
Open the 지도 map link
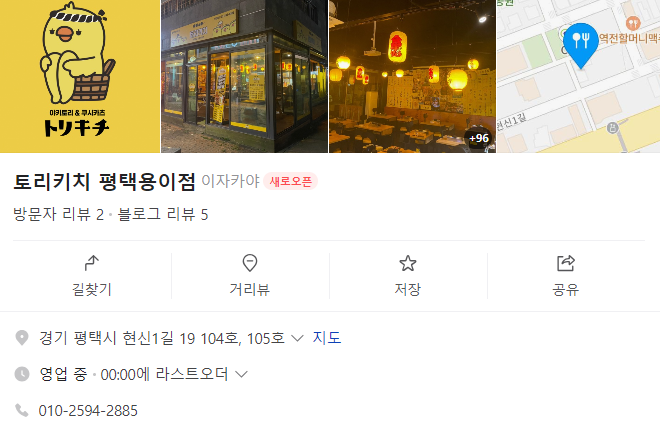coord(327,338)
